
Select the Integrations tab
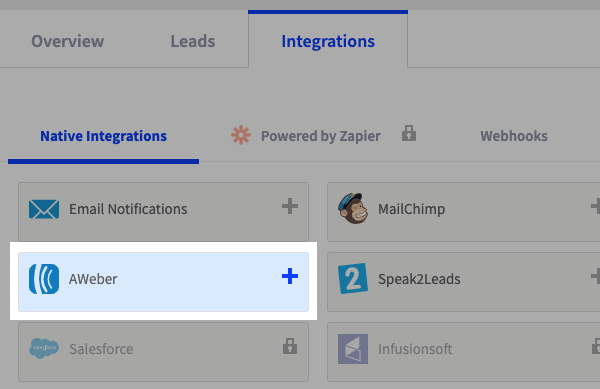[x=328, y=41]
